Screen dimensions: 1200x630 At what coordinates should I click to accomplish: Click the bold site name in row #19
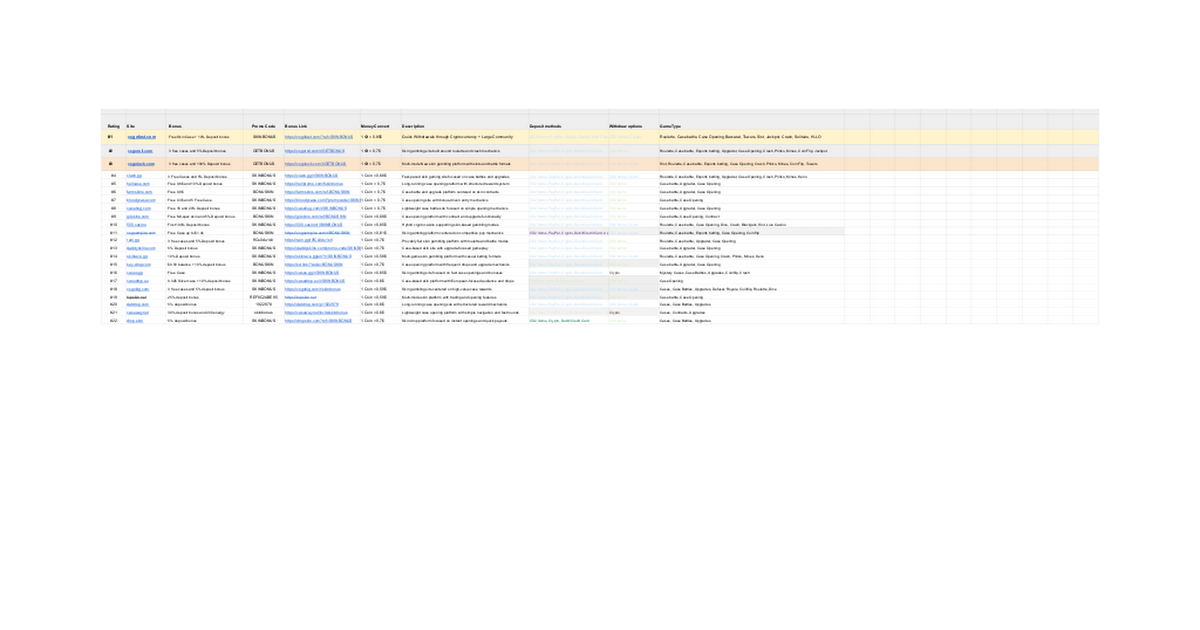click(137, 297)
